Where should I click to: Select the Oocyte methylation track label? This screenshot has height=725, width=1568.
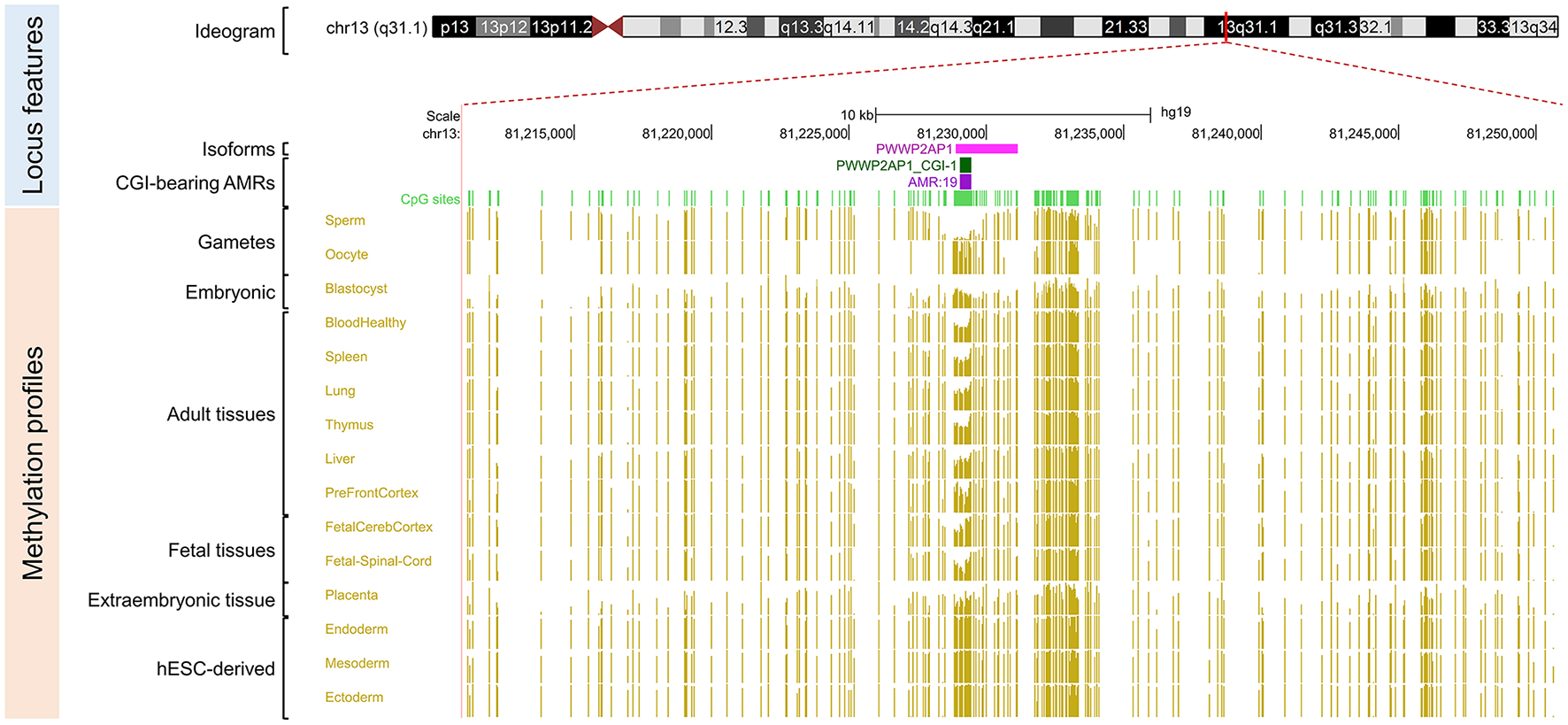(346, 255)
